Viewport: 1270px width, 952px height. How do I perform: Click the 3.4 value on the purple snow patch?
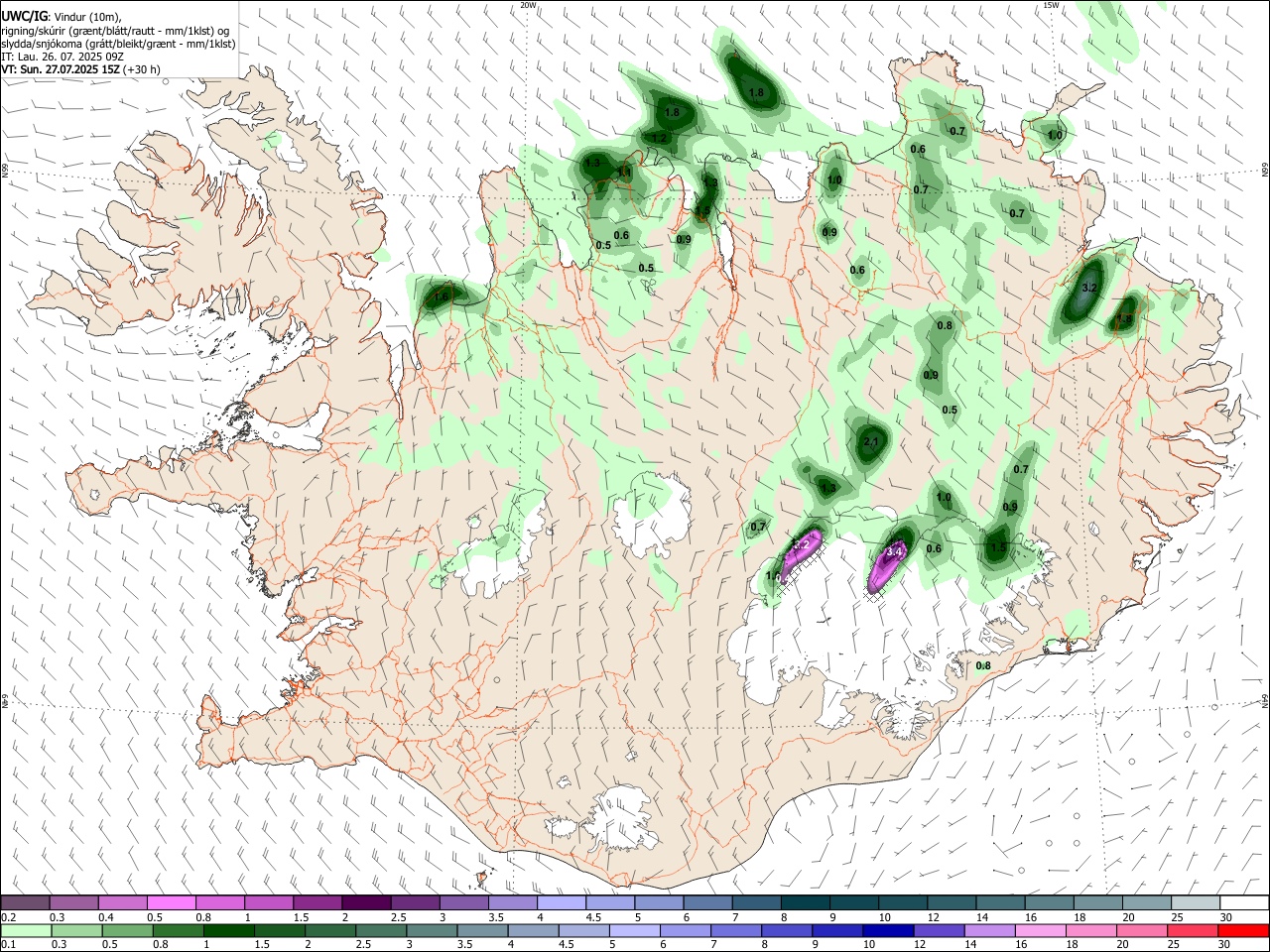(x=894, y=551)
